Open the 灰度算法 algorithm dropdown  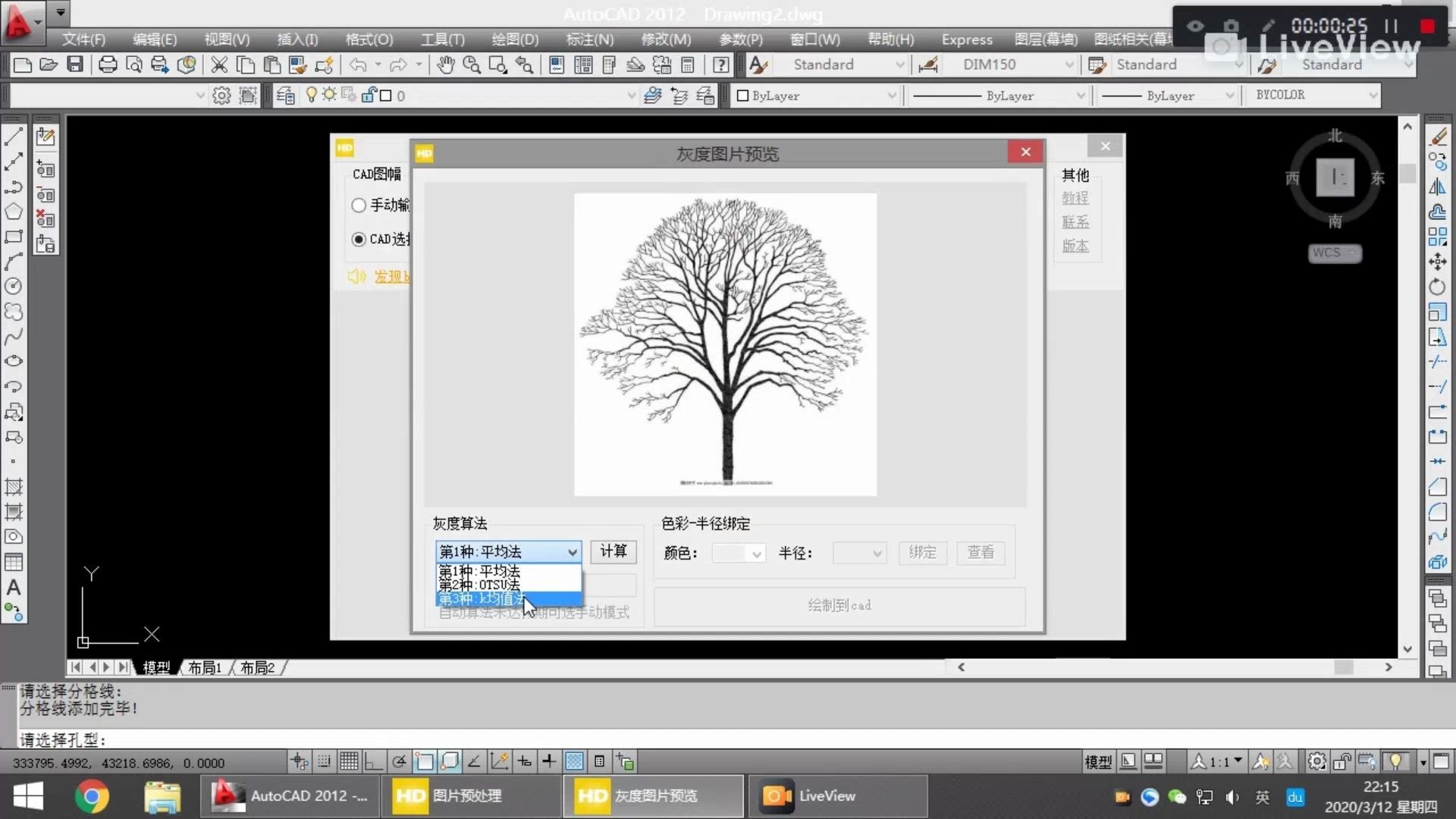(573, 551)
